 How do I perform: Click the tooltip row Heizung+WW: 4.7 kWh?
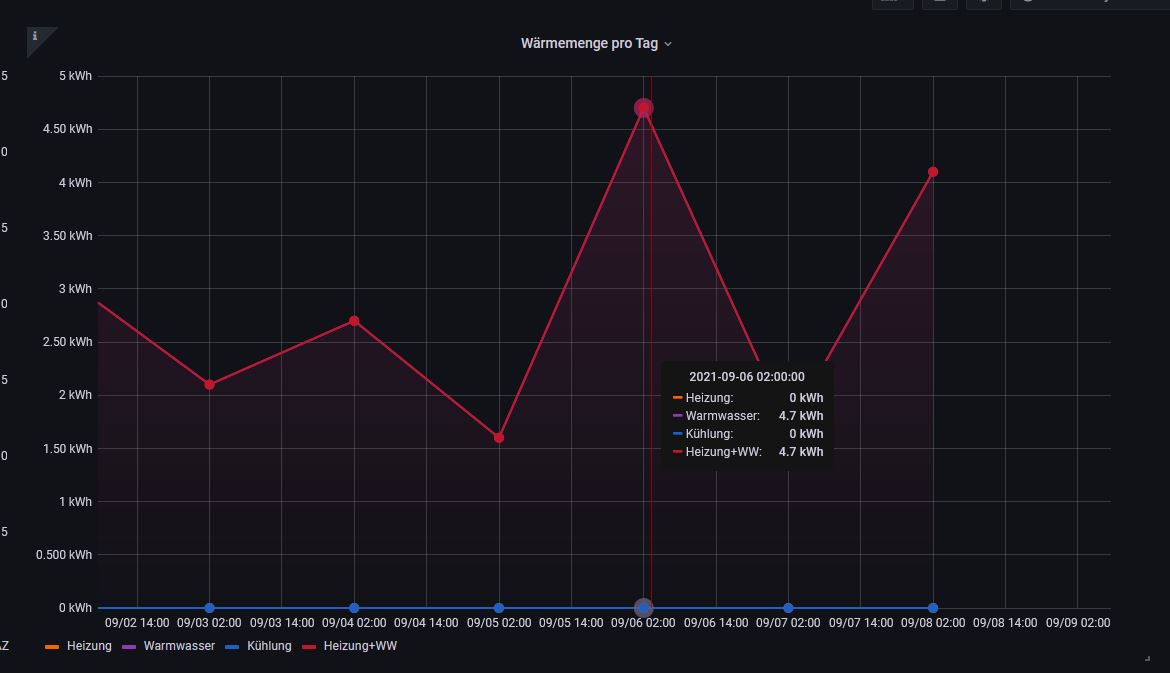(x=748, y=451)
